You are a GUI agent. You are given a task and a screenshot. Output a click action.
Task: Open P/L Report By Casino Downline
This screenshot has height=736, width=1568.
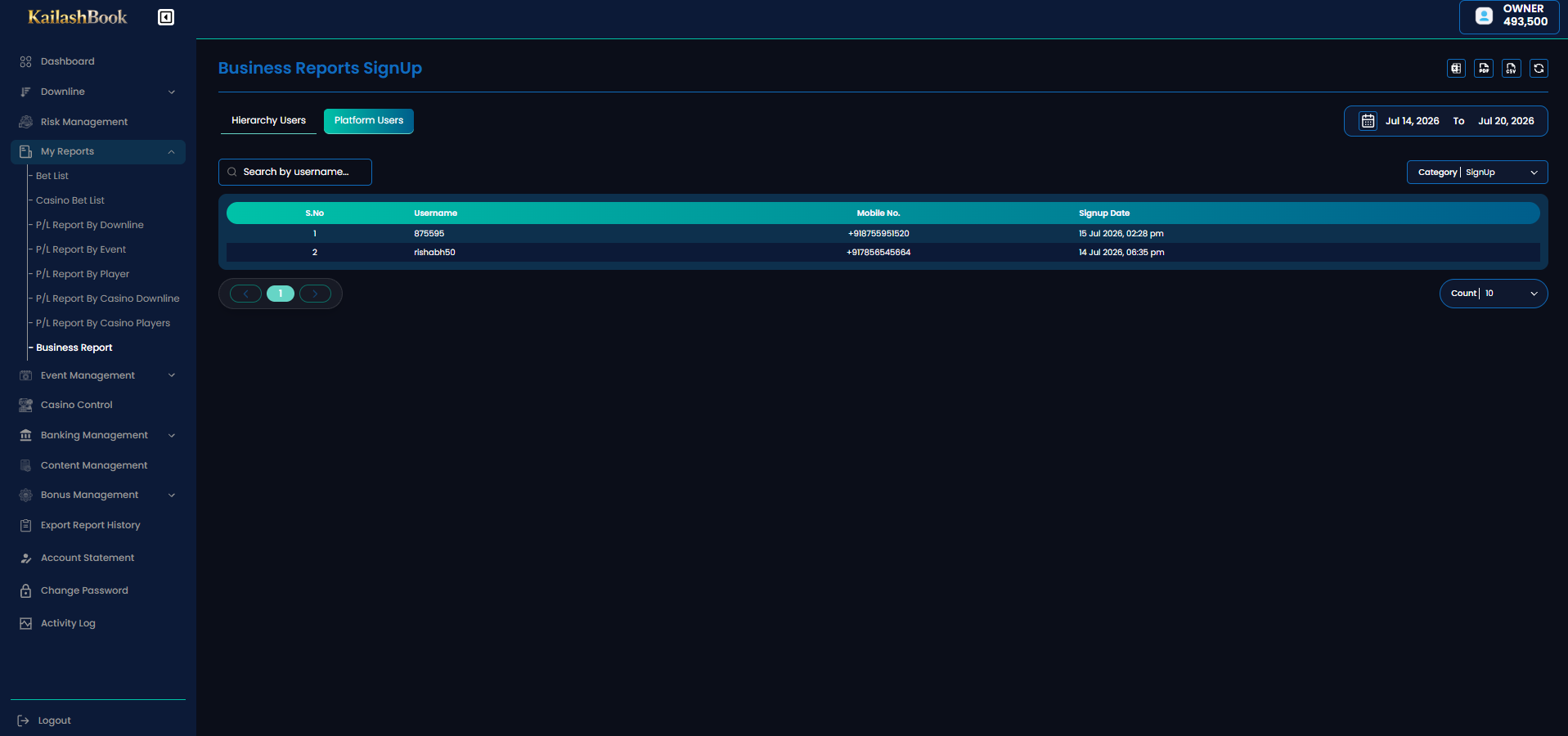click(x=108, y=298)
